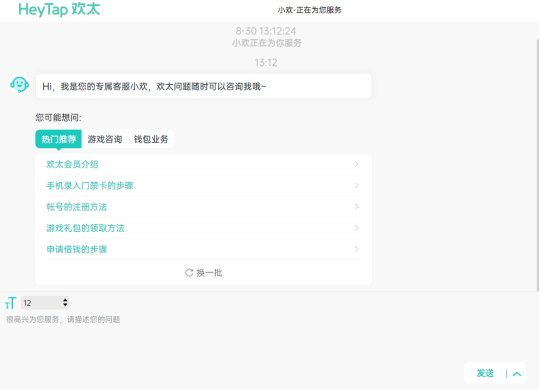Click the 小欢-正在为您服务 header title

coord(309,10)
